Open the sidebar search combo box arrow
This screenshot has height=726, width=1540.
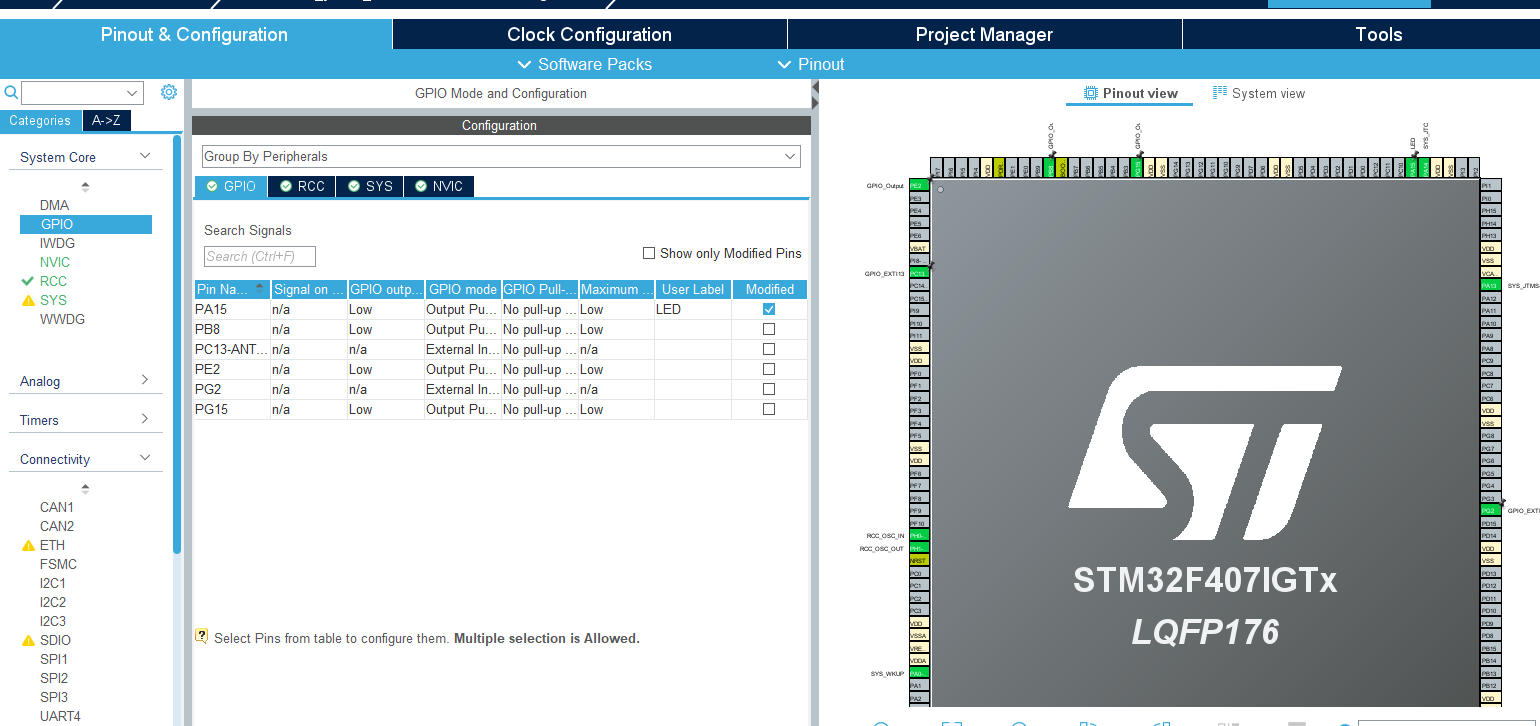point(133,93)
